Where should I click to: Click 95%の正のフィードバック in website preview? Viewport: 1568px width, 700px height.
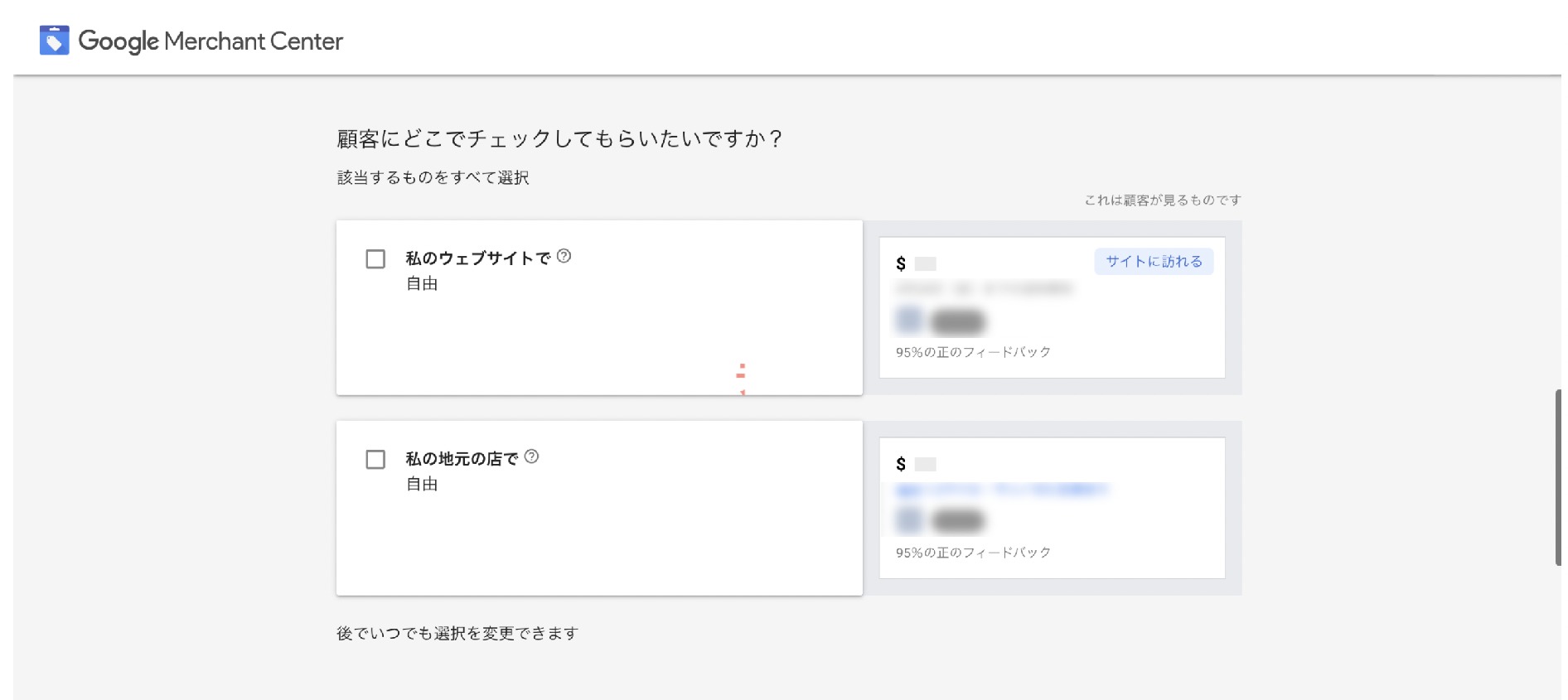973,353
